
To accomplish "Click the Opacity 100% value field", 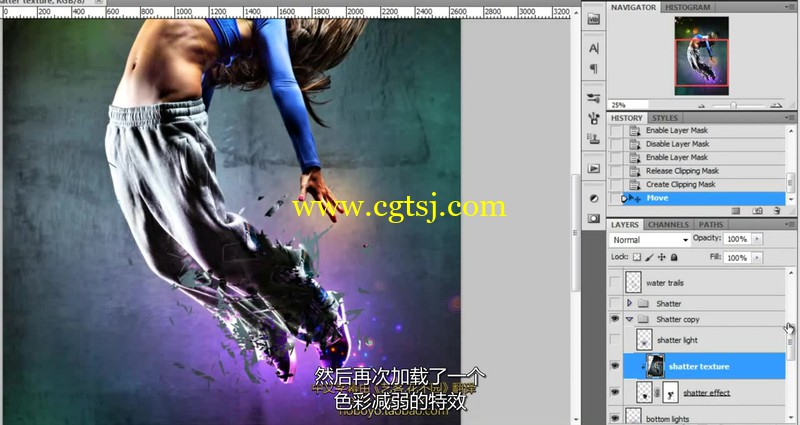I will [737, 239].
